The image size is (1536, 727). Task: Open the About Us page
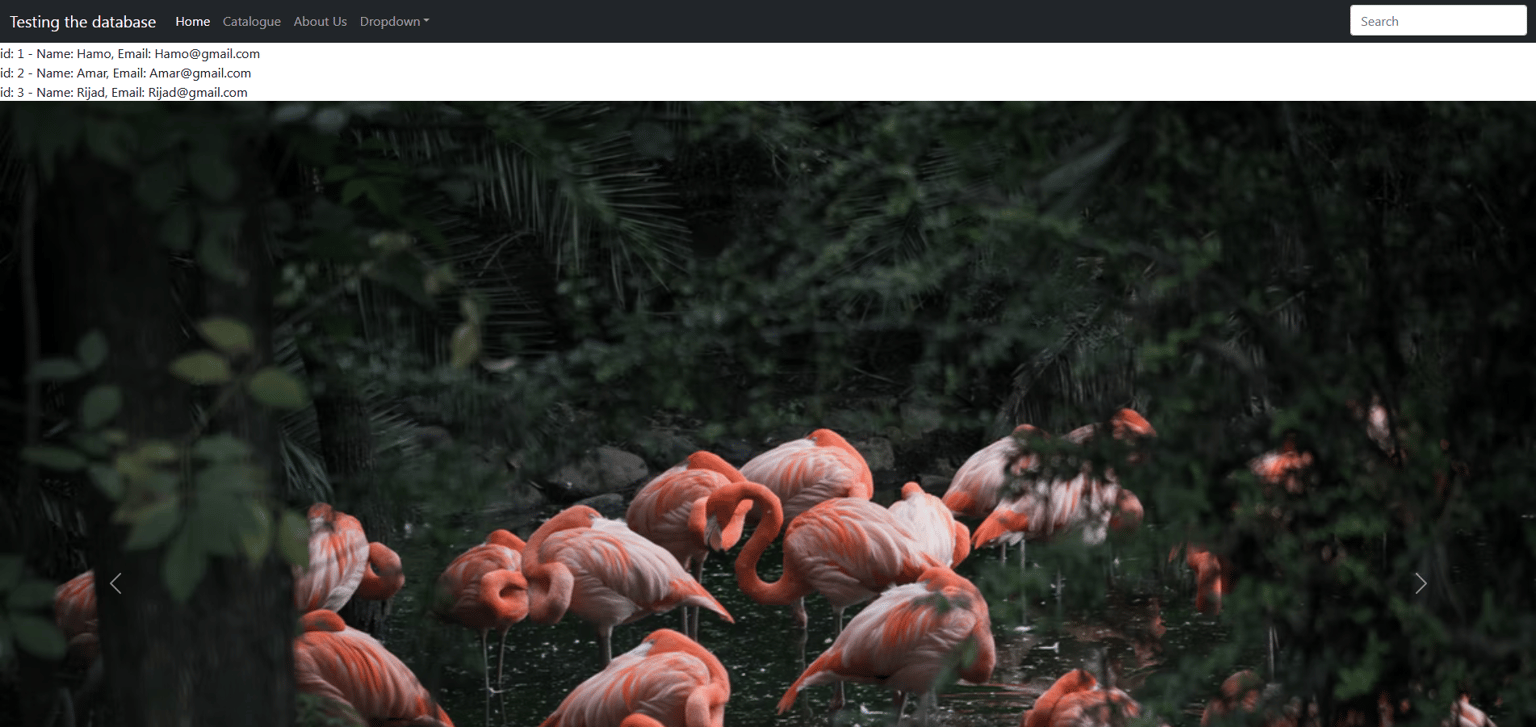pos(320,21)
